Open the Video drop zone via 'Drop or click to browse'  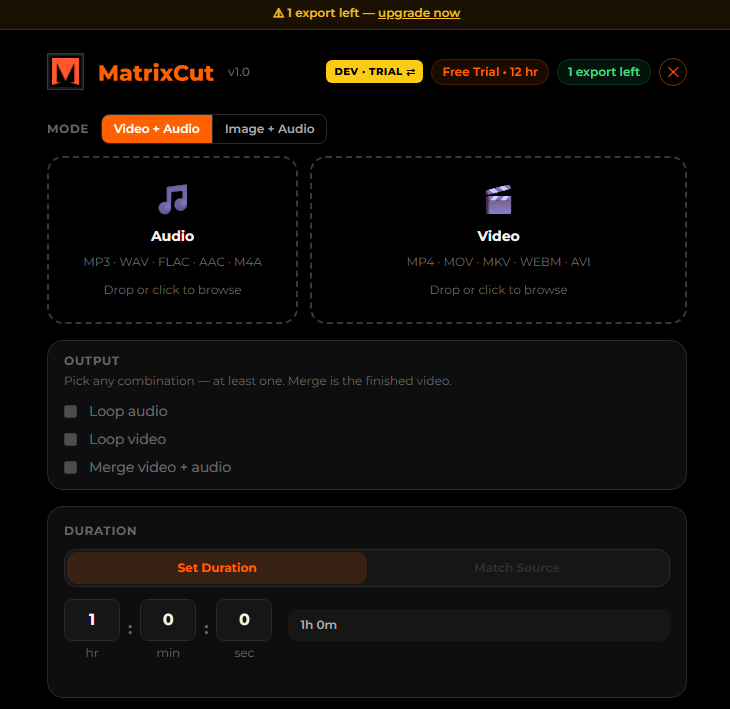click(499, 290)
